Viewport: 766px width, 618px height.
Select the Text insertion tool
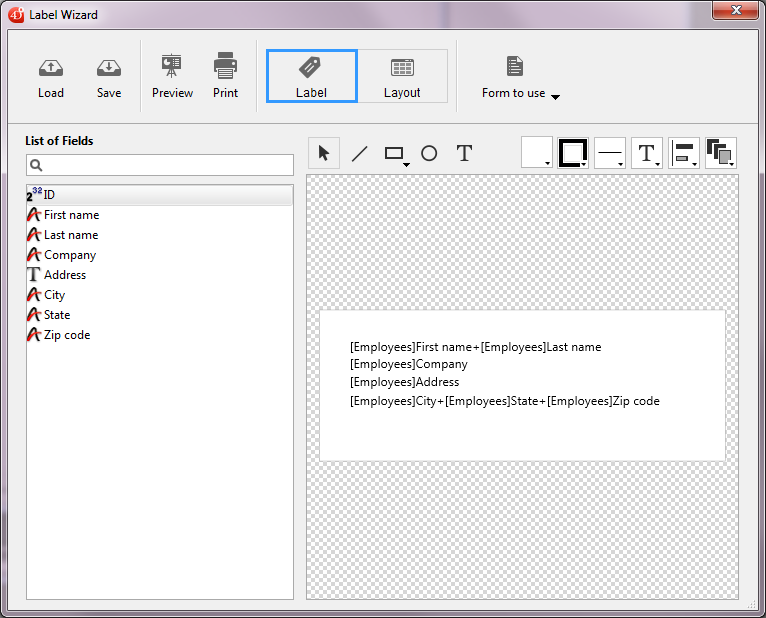464,153
